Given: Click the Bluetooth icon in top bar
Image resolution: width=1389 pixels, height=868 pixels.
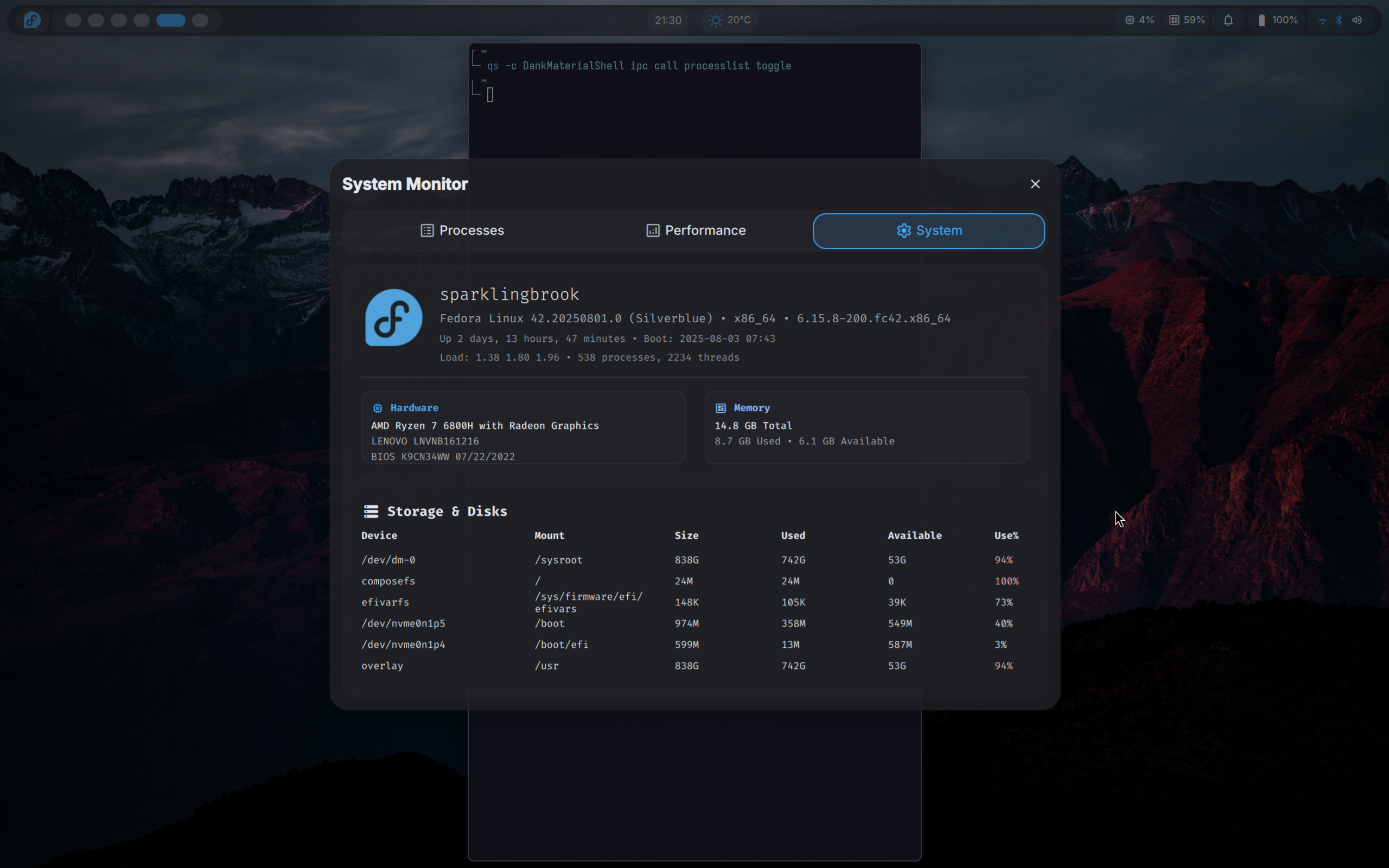Looking at the screenshot, I should [x=1339, y=20].
